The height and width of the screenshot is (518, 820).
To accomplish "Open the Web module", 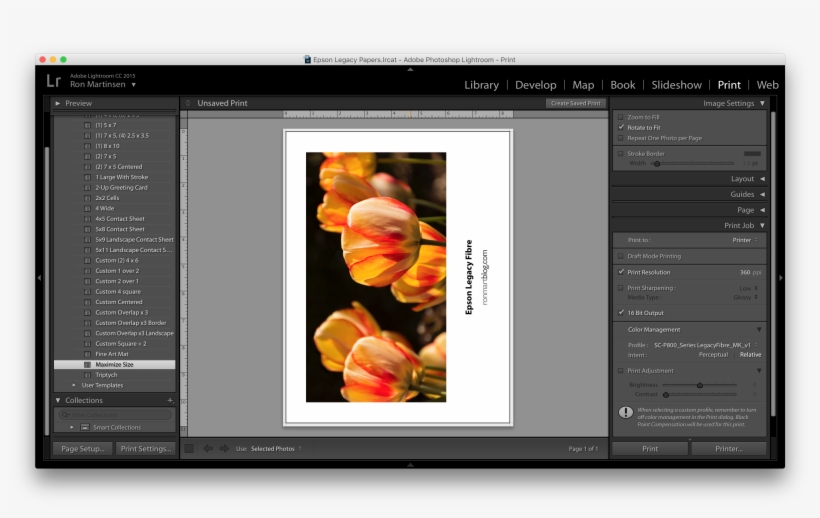I will 767,85.
